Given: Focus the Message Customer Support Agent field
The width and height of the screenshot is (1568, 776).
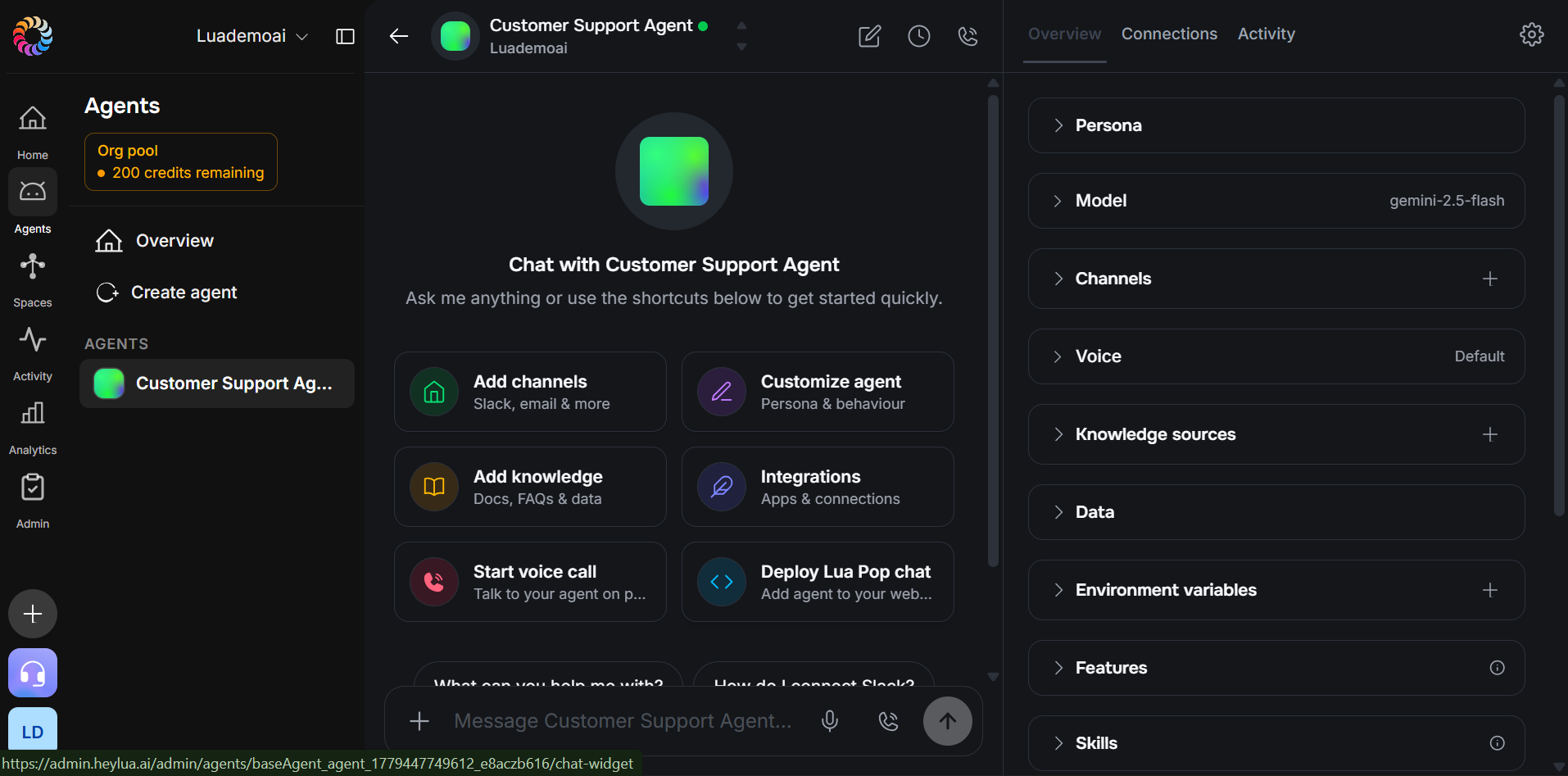Looking at the screenshot, I should tap(623, 721).
